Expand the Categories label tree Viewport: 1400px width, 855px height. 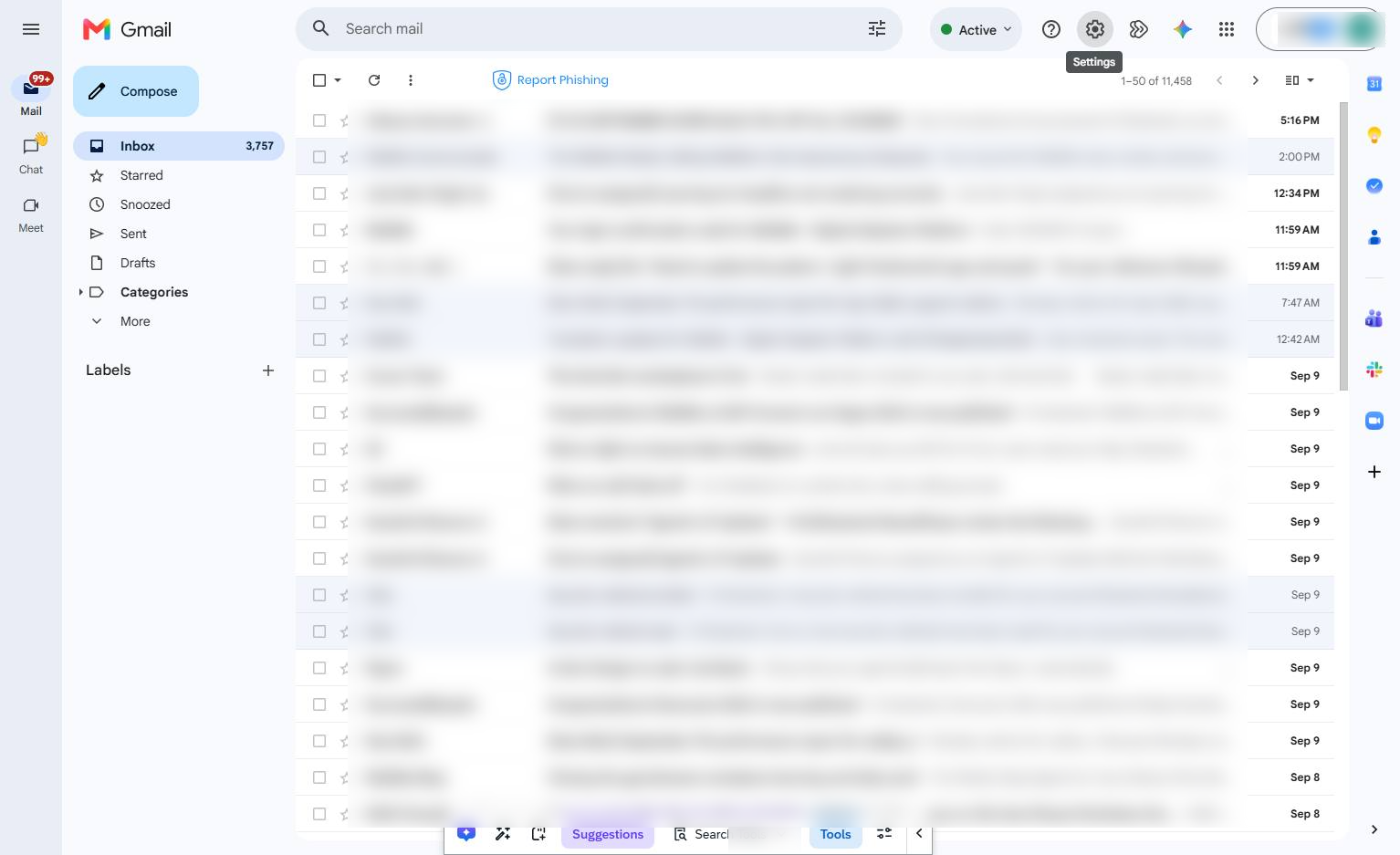pyautogui.click(x=80, y=292)
